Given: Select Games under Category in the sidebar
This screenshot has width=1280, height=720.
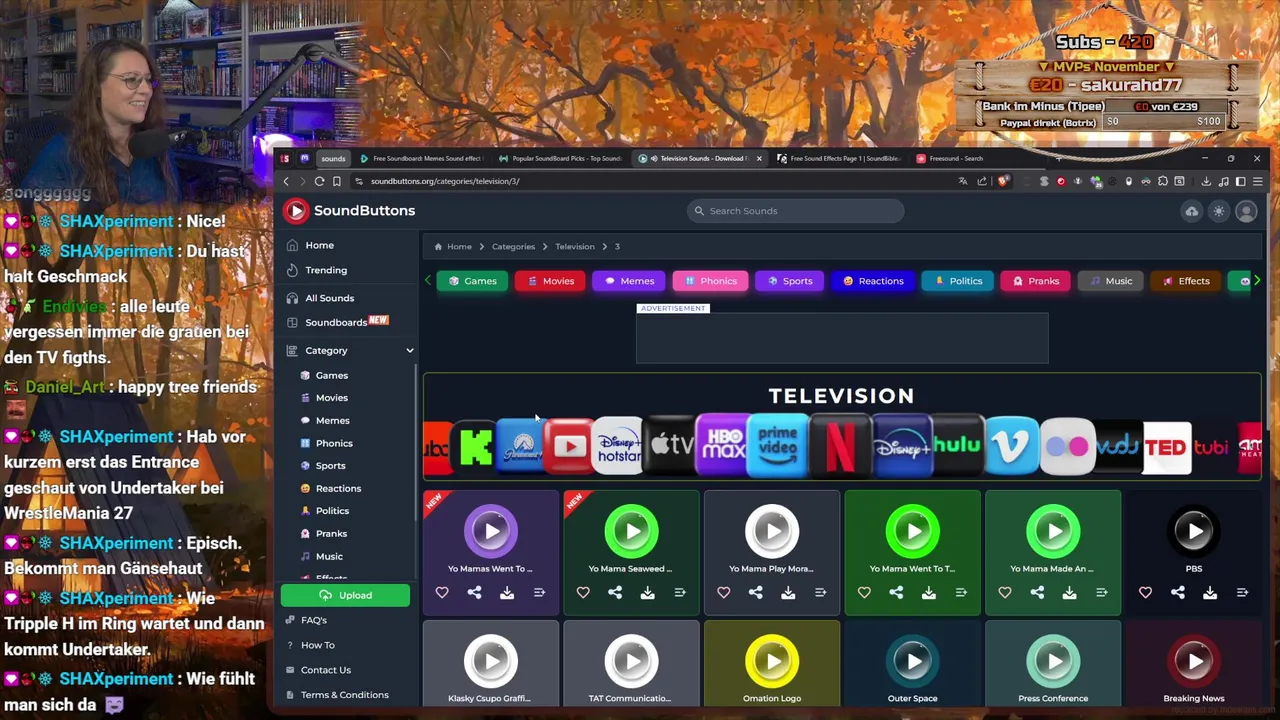Looking at the screenshot, I should (331, 375).
